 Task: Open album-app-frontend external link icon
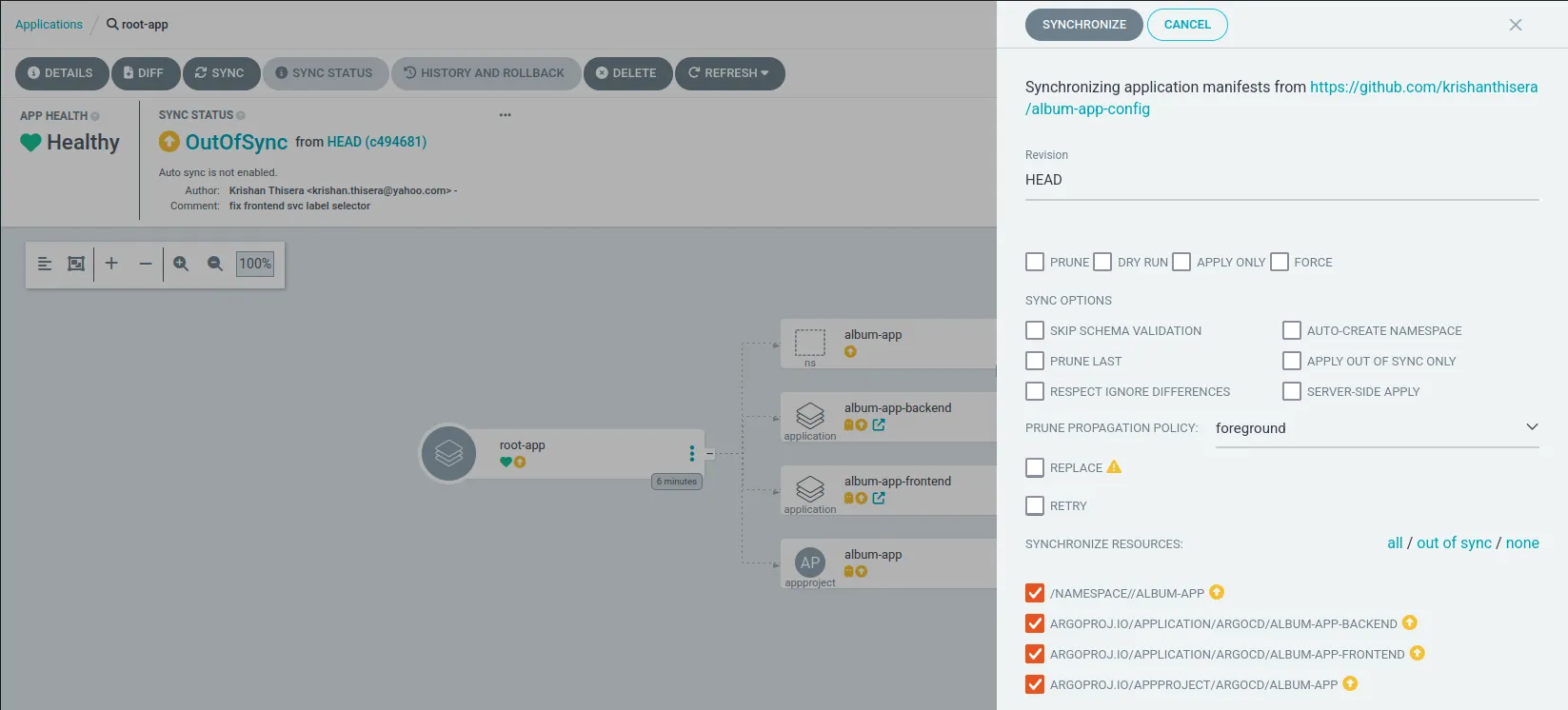pos(879,498)
